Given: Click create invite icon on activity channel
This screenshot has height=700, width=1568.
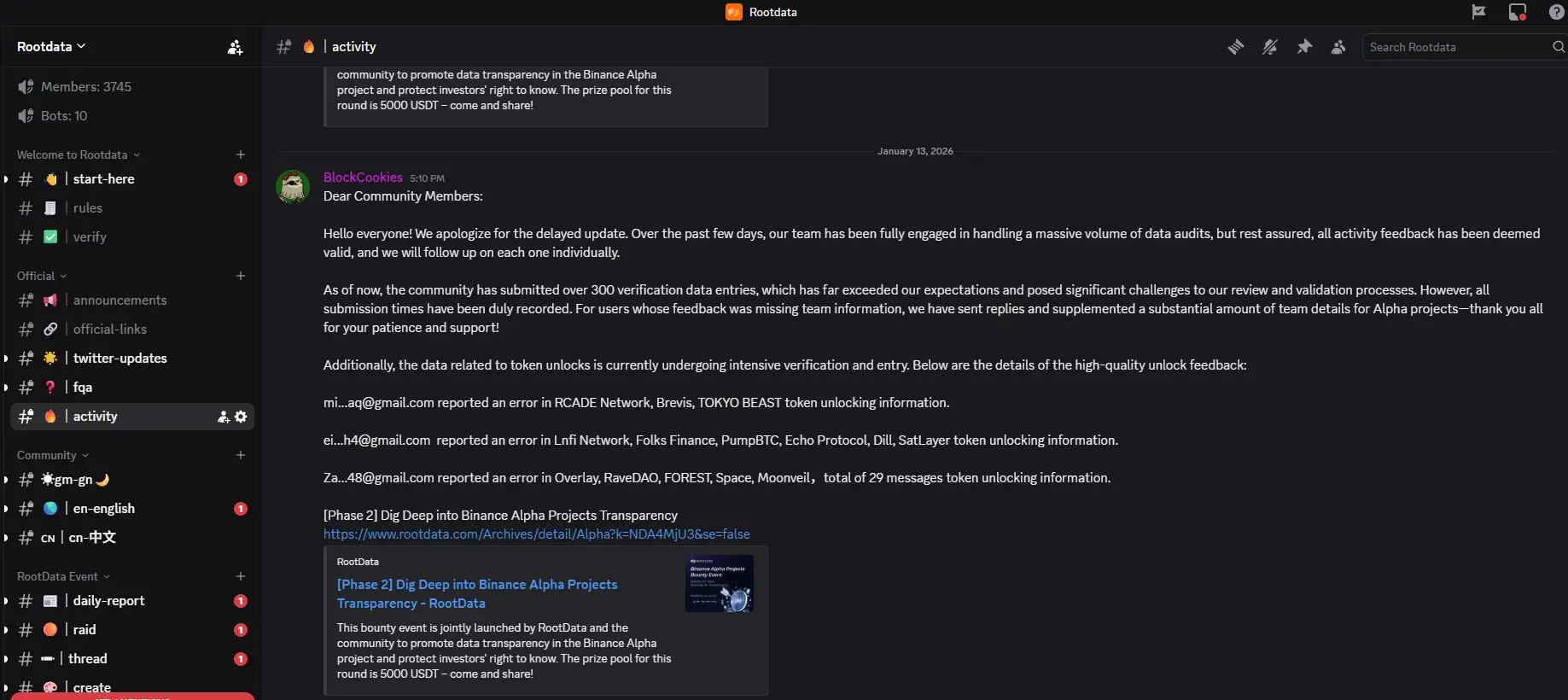Looking at the screenshot, I should pos(224,417).
